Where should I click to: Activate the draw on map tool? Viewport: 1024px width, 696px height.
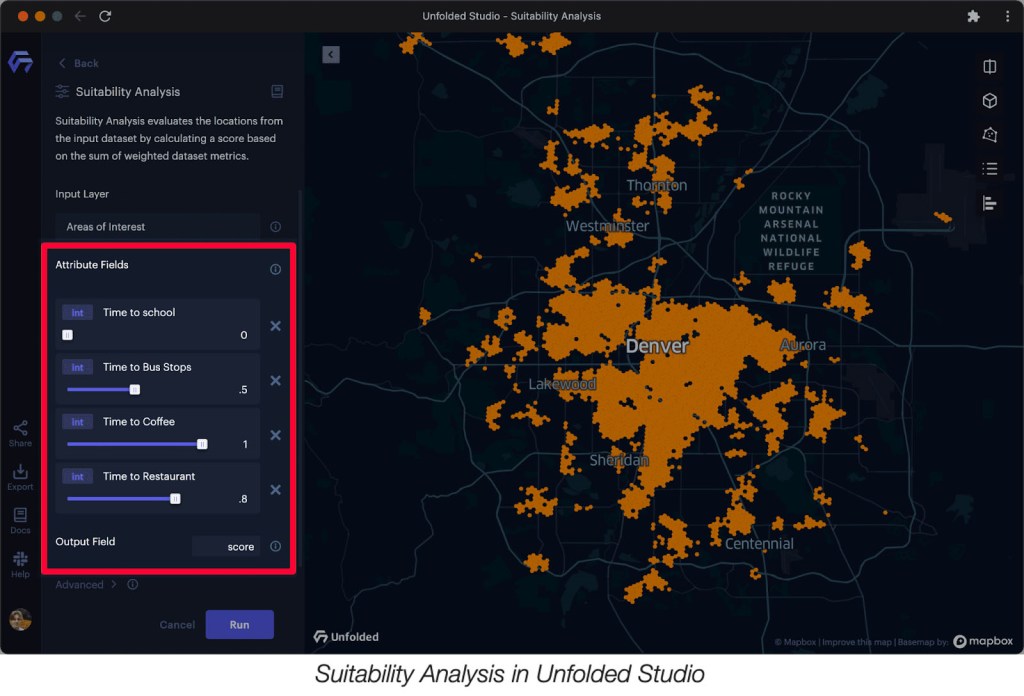[x=990, y=134]
